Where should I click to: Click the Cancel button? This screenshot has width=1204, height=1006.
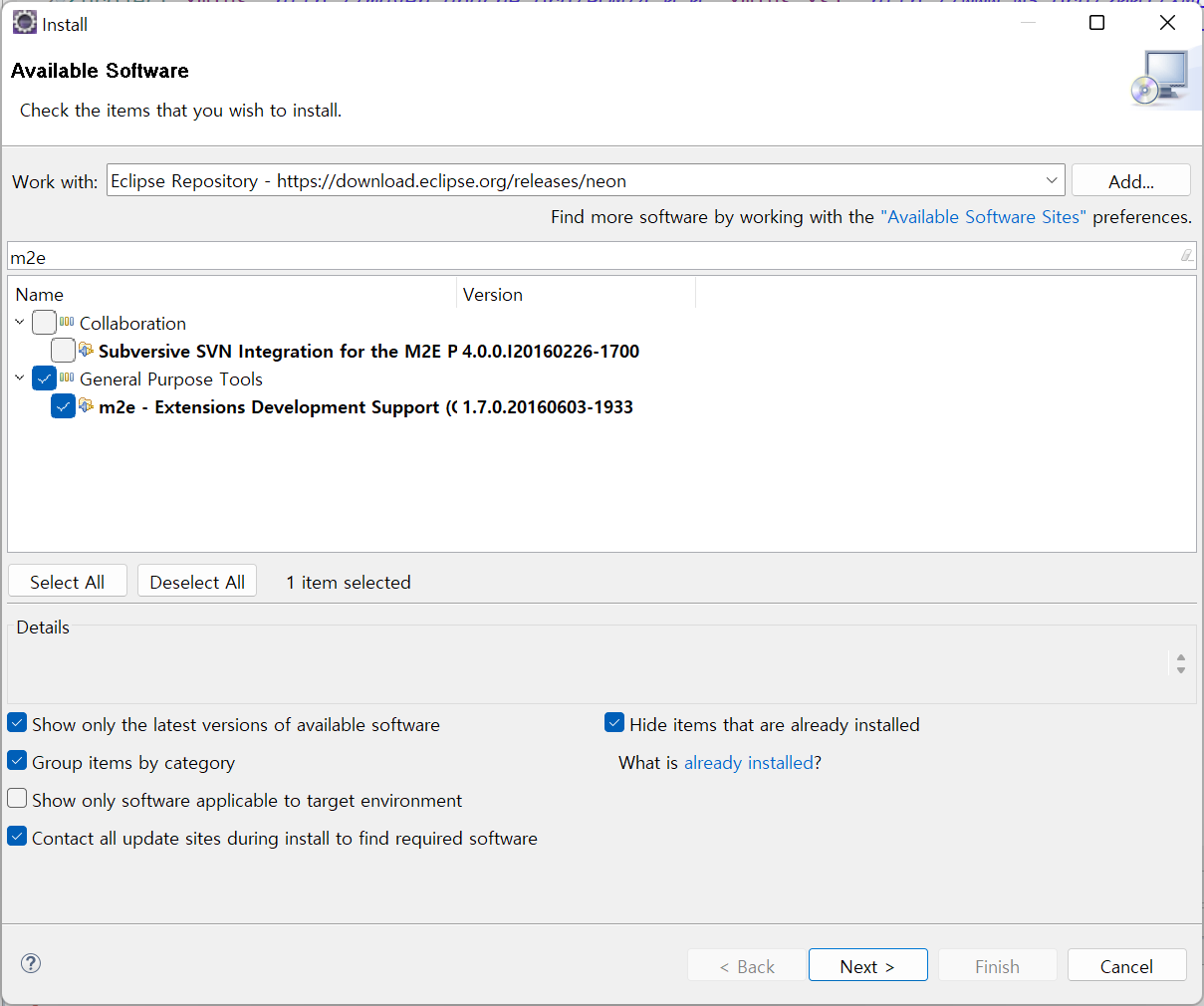pyautogui.click(x=1126, y=965)
